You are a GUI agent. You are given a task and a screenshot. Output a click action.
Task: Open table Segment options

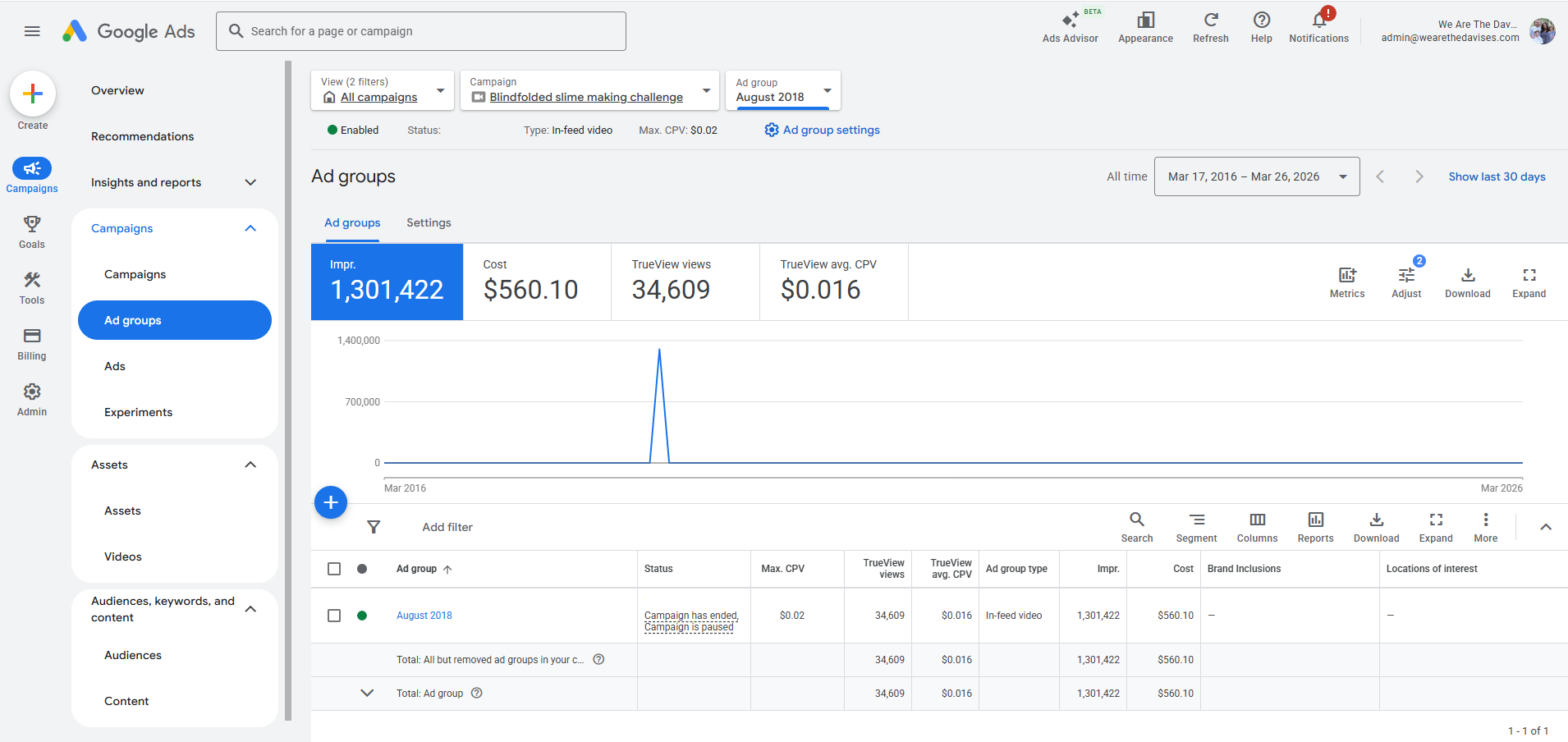pyautogui.click(x=1196, y=527)
